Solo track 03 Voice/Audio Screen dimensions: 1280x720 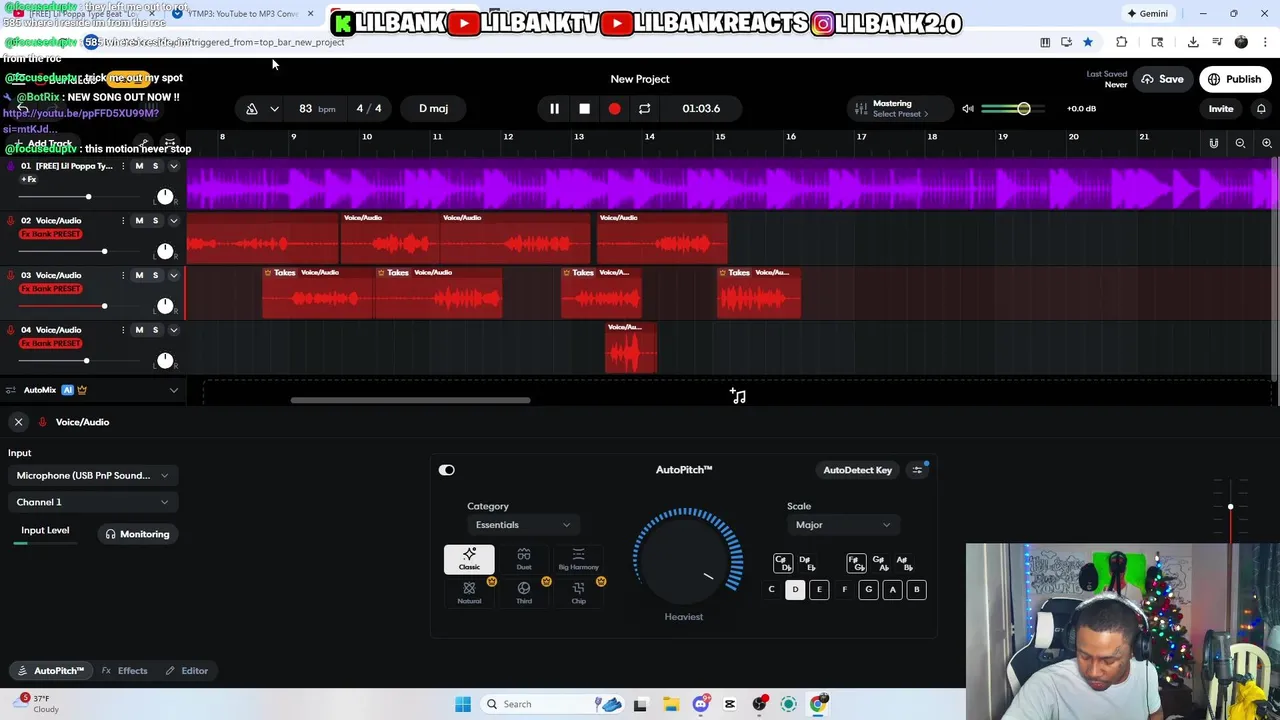(x=155, y=275)
